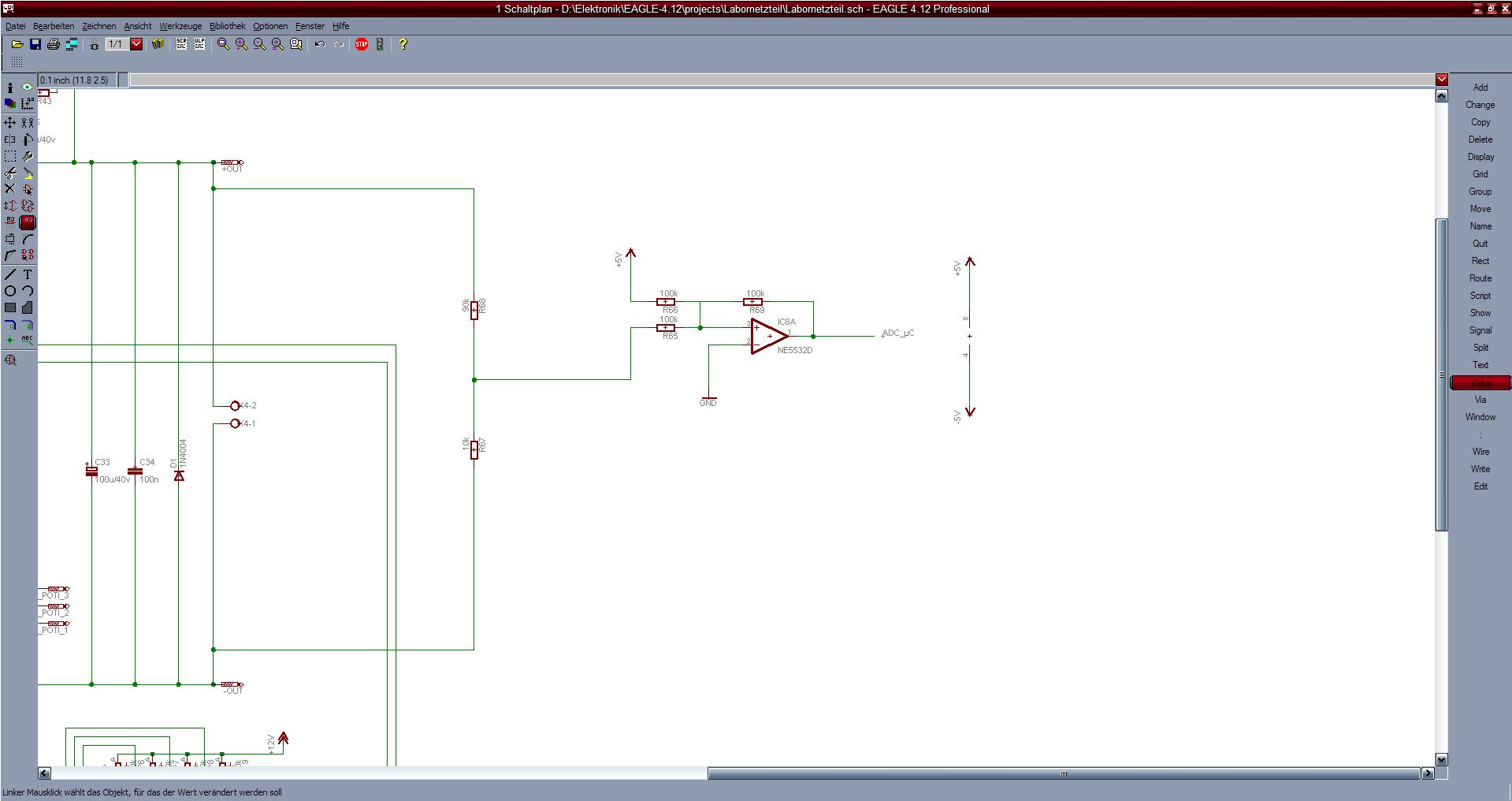The image size is (1512, 801).
Task: Open the Zeichnen menu
Action: pos(98,26)
